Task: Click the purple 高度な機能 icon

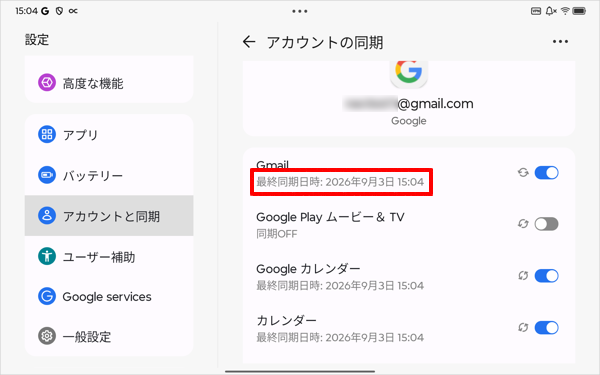Action: (x=47, y=83)
